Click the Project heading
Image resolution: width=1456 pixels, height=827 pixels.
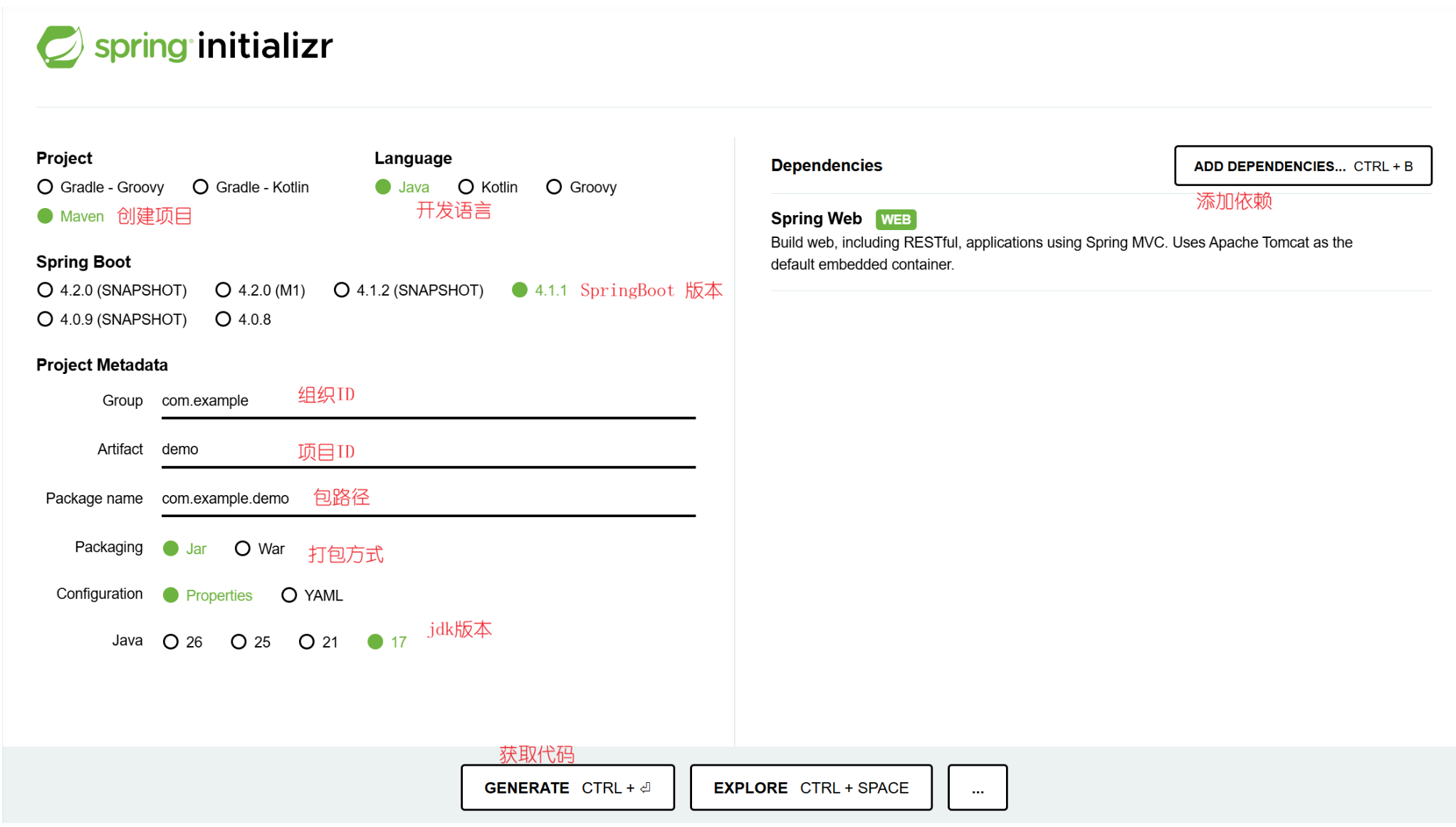[x=64, y=158]
